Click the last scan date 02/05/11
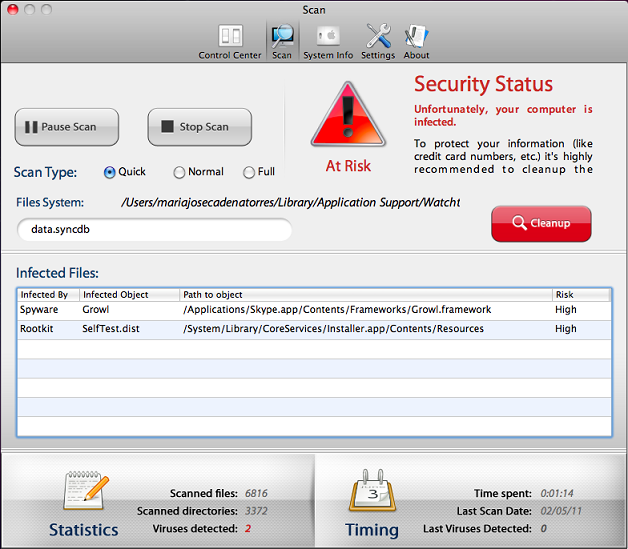 [x=561, y=511]
